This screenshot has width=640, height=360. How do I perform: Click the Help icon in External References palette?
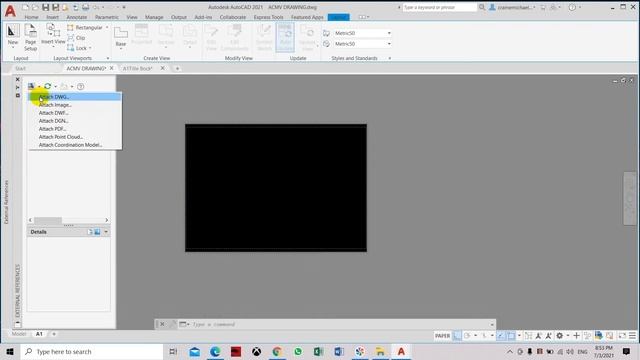point(80,87)
